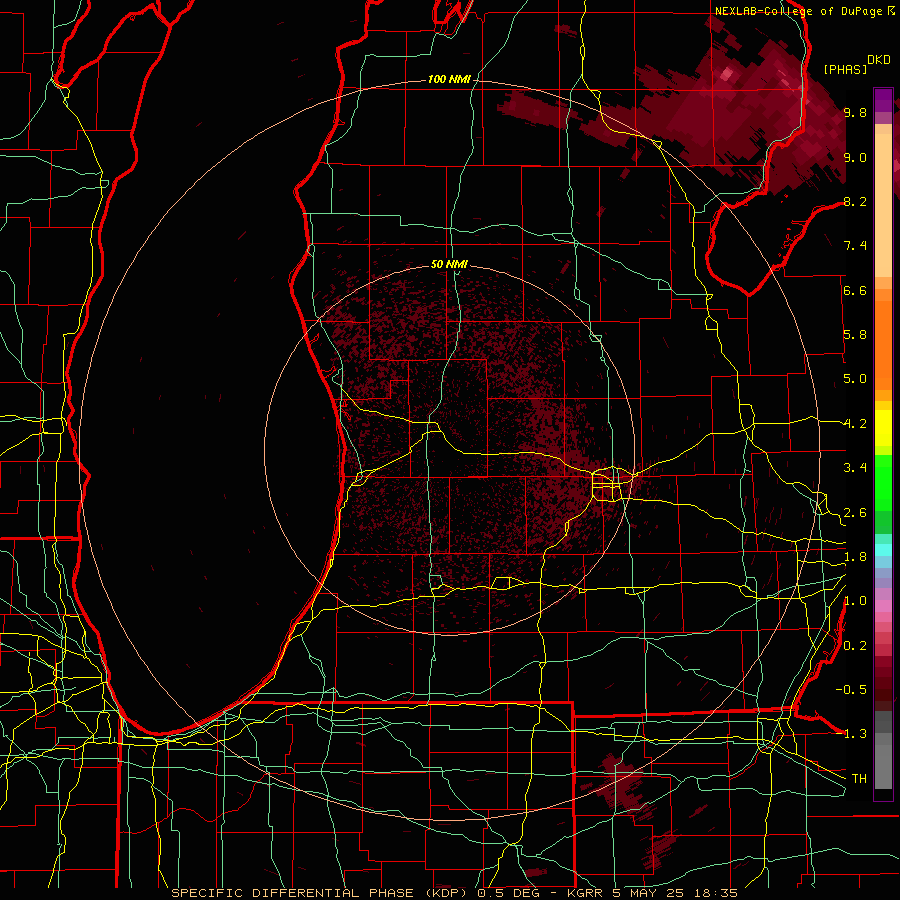Click the 8.2 legend value
The height and width of the screenshot is (900, 900).
855,201
